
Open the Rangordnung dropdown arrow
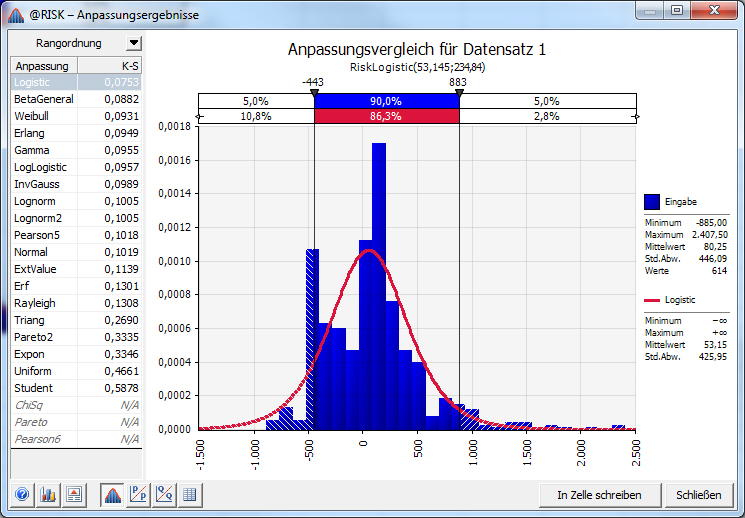134,43
